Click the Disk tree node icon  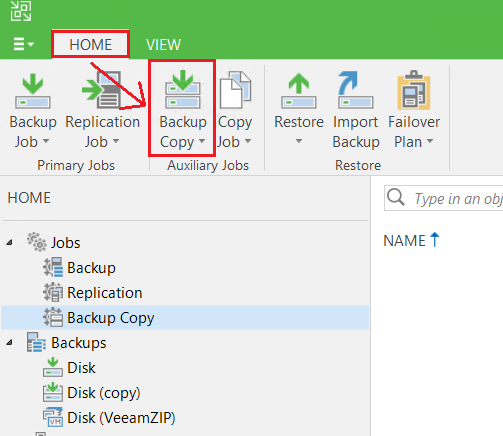click(53, 367)
